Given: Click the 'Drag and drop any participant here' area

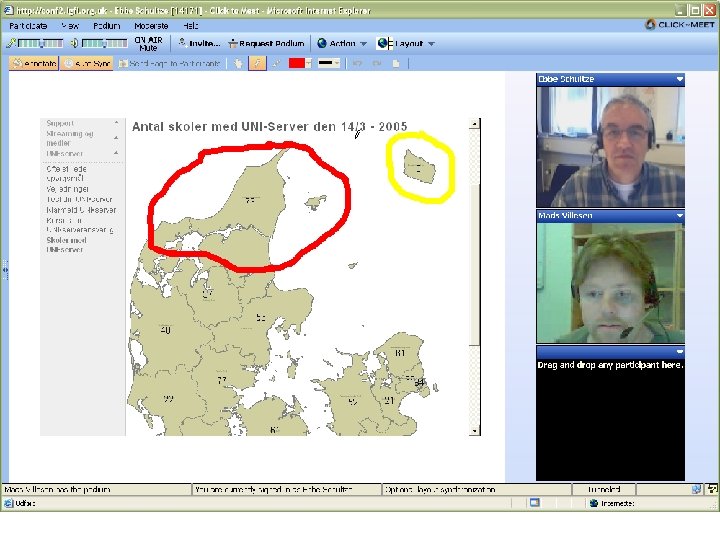Looking at the screenshot, I should point(610,419).
